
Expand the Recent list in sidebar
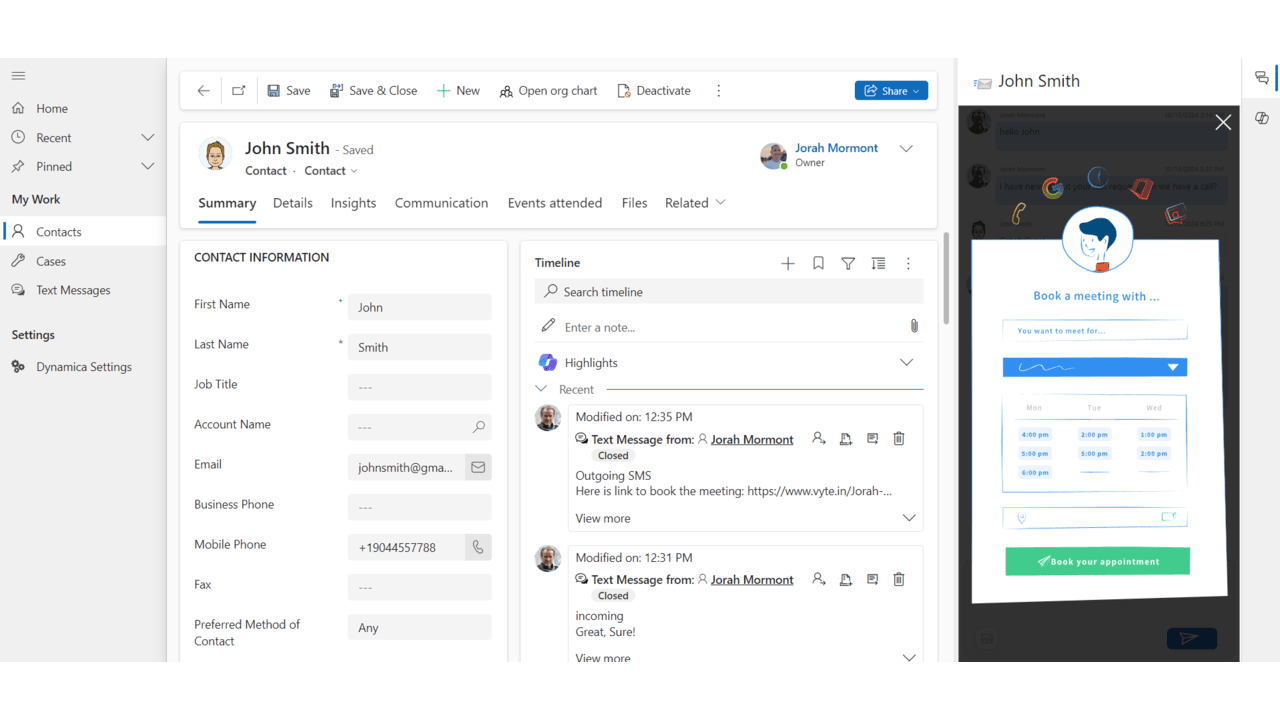(x=148, y=137)
